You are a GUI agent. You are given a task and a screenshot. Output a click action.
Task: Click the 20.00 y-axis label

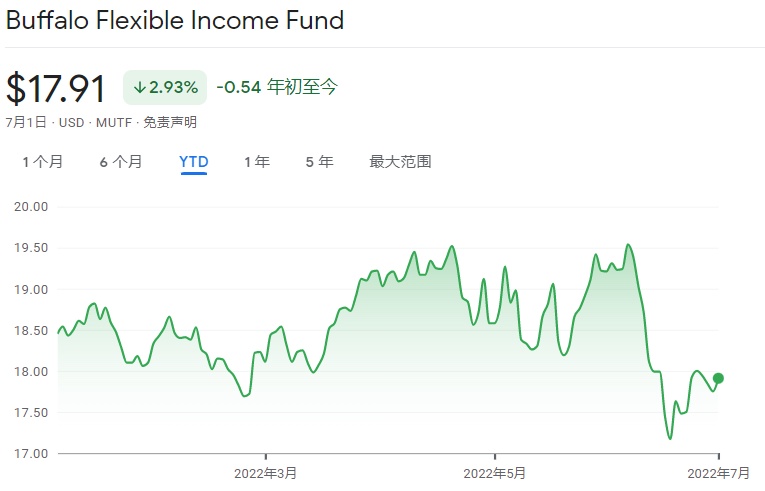(30, 207)
